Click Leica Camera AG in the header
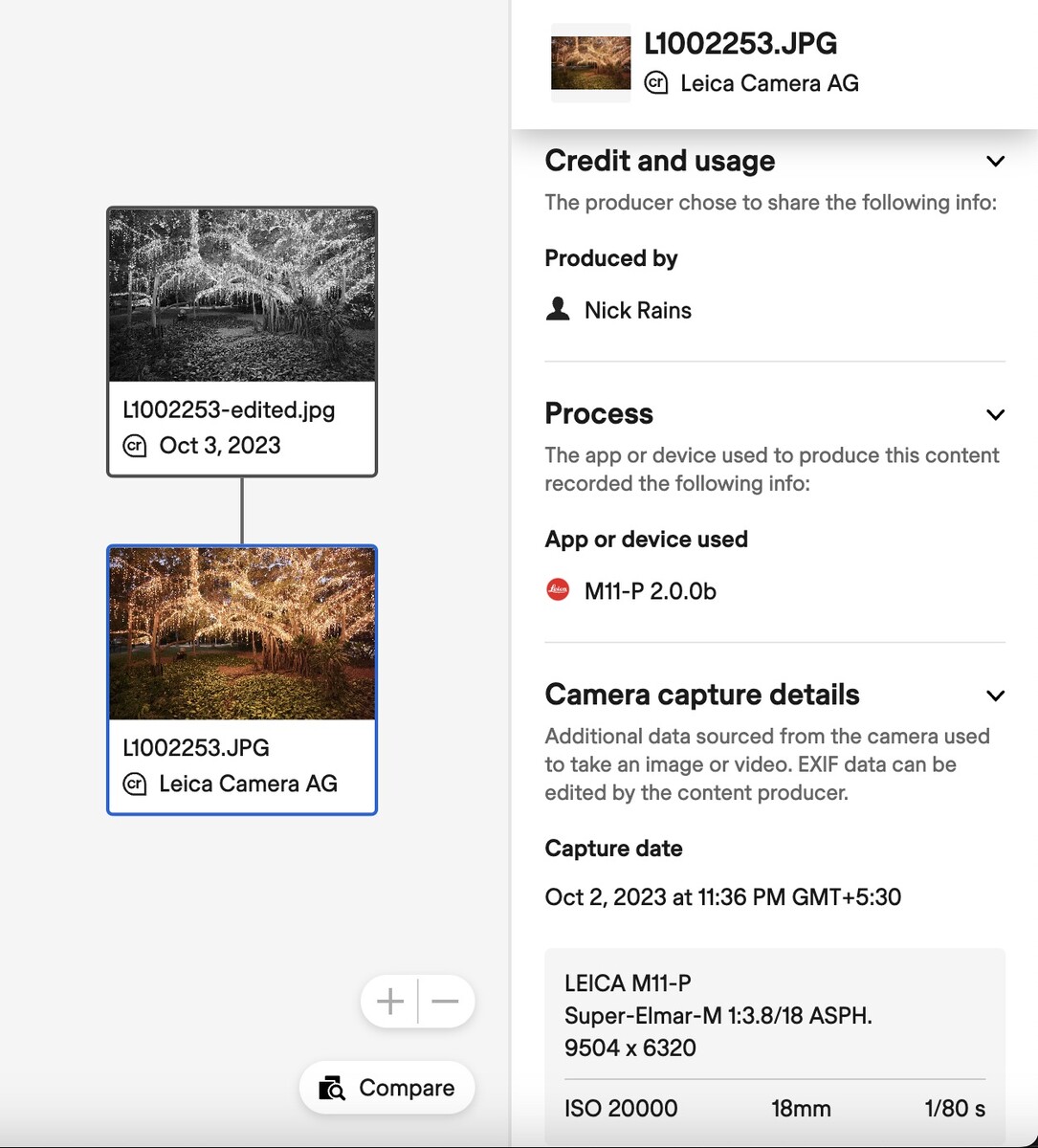The image size is (1038, 1148). coord(770,83)
